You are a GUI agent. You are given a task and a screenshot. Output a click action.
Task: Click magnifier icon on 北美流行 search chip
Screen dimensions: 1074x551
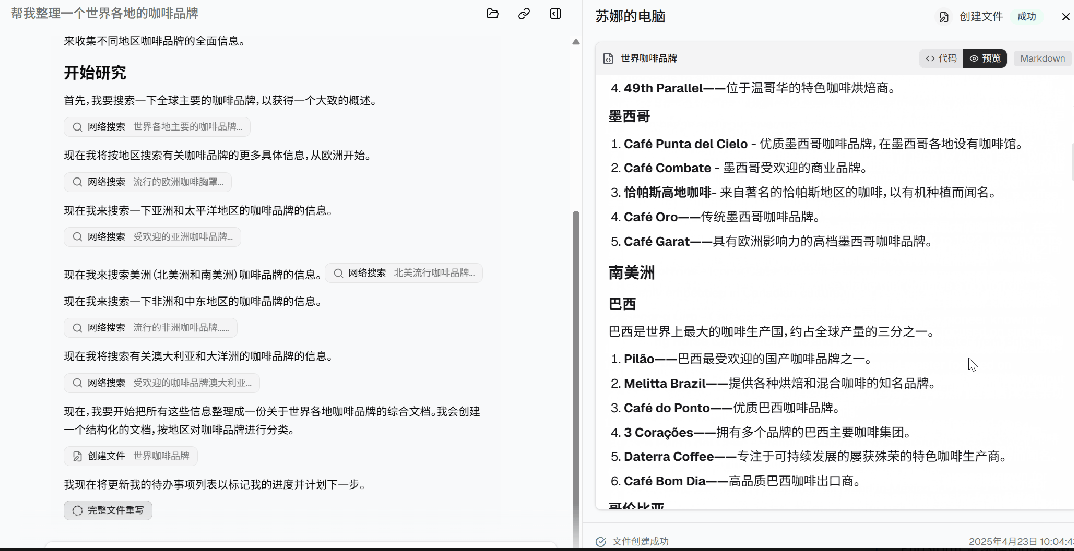click(x=338, y=273)
